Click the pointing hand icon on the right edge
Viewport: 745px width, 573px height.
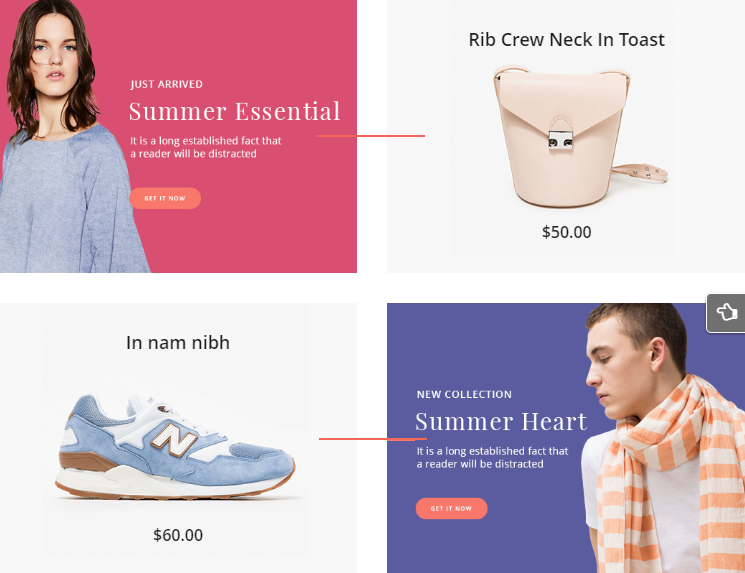726,313
